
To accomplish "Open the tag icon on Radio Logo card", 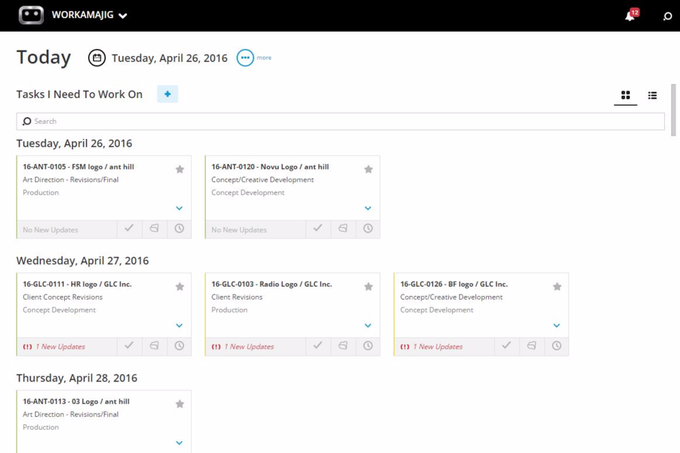I will [343, 346].
